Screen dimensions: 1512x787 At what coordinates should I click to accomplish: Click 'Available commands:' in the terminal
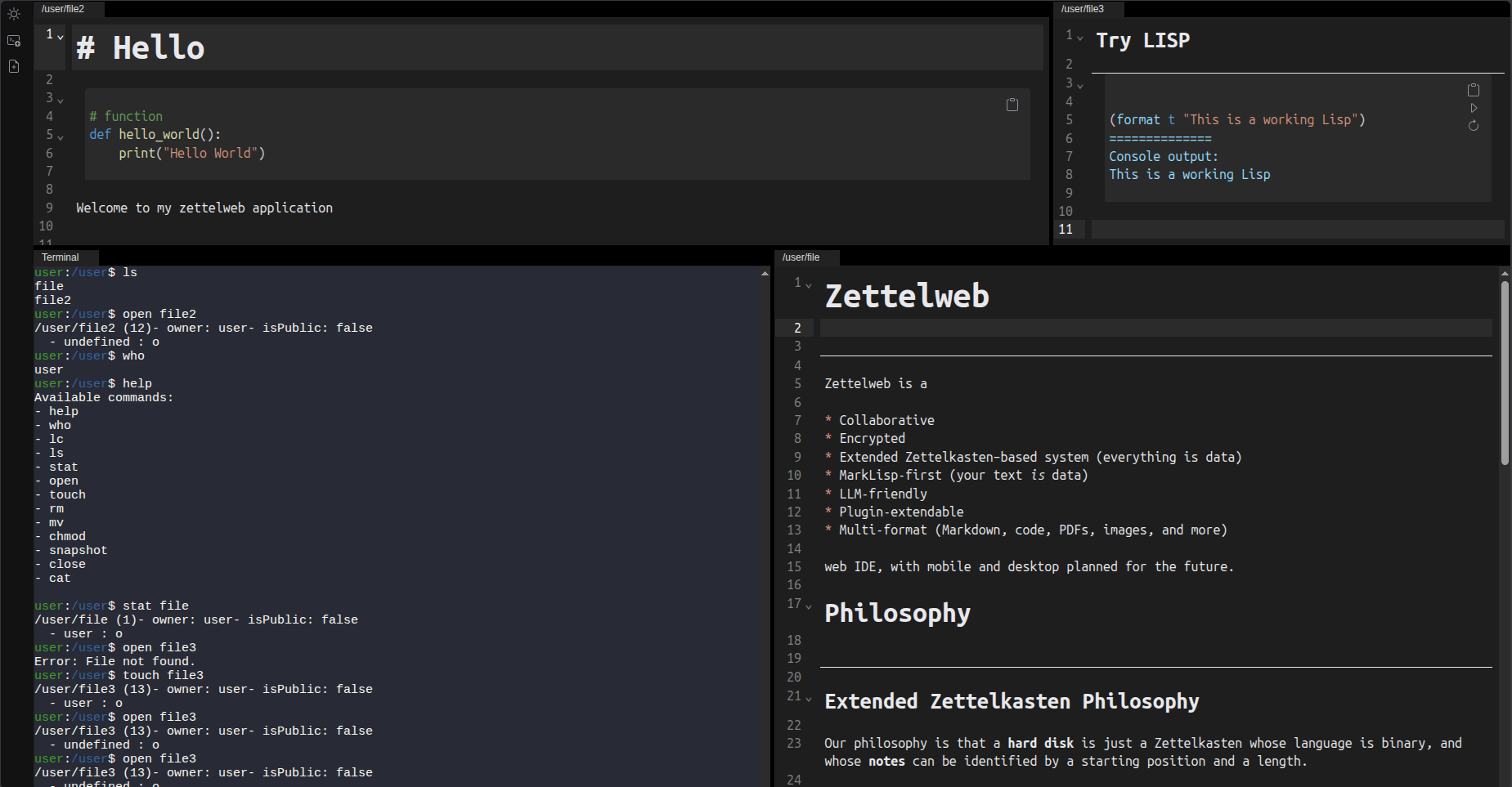click(x=104, y=398)
